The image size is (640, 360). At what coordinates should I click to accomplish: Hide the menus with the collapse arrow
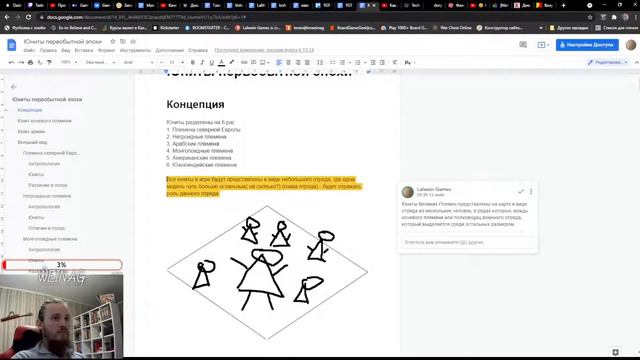click(636, 62)
